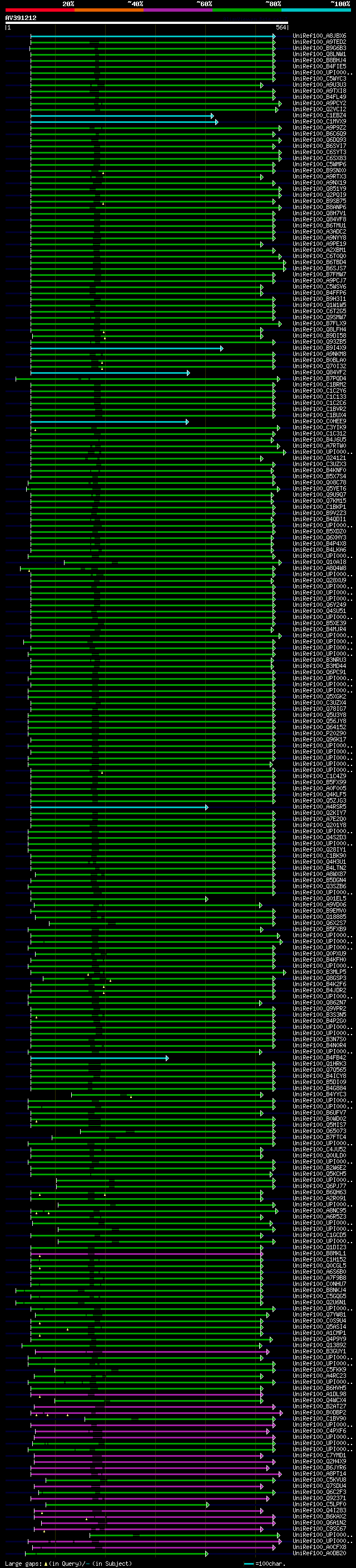
Task: Select the query label AV391212
Action: point(21,18)
